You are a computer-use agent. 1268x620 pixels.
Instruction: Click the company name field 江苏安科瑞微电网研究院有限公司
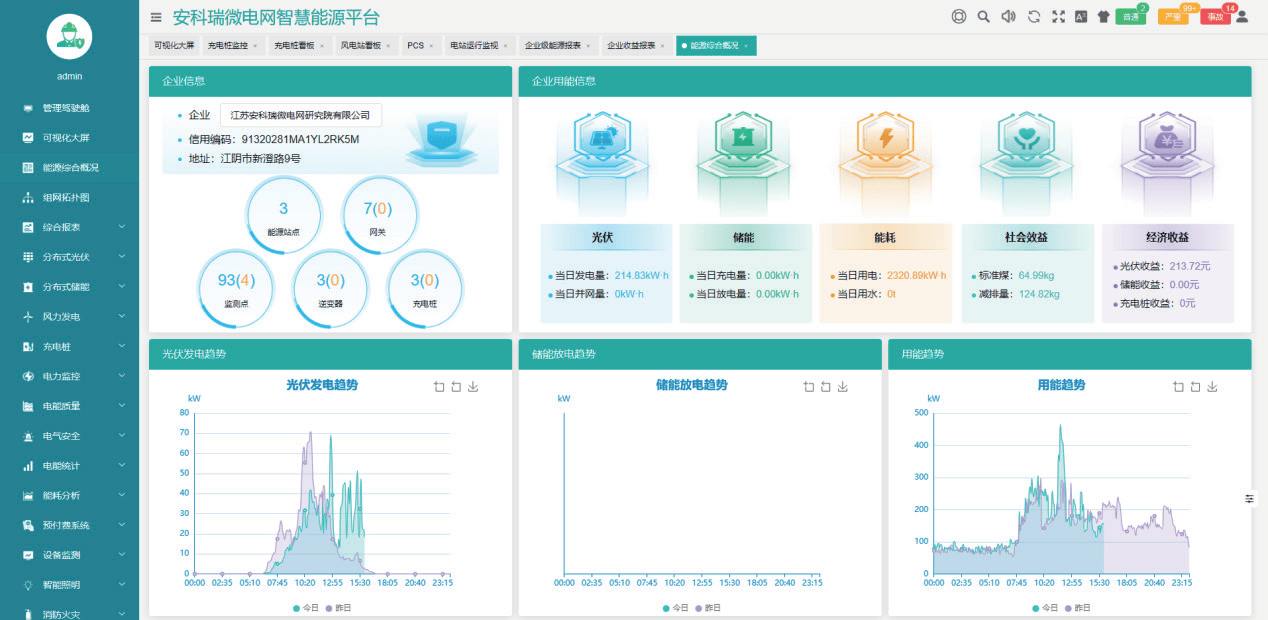(300, 115)
